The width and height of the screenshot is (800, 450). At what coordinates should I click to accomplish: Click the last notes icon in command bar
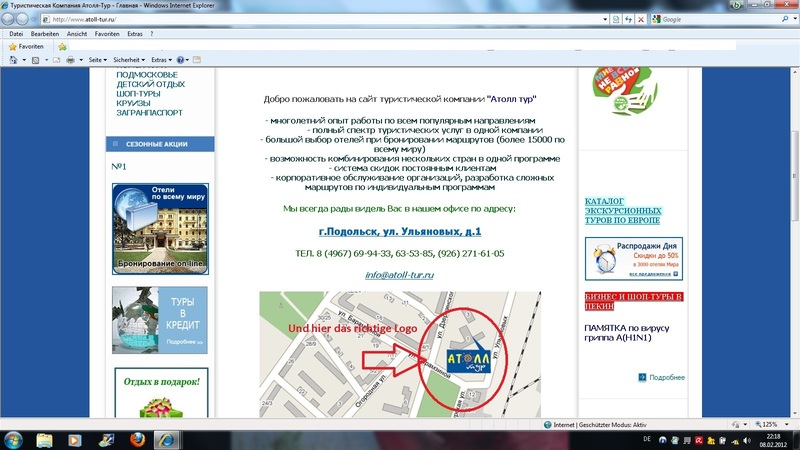click(x=197, y=60)
